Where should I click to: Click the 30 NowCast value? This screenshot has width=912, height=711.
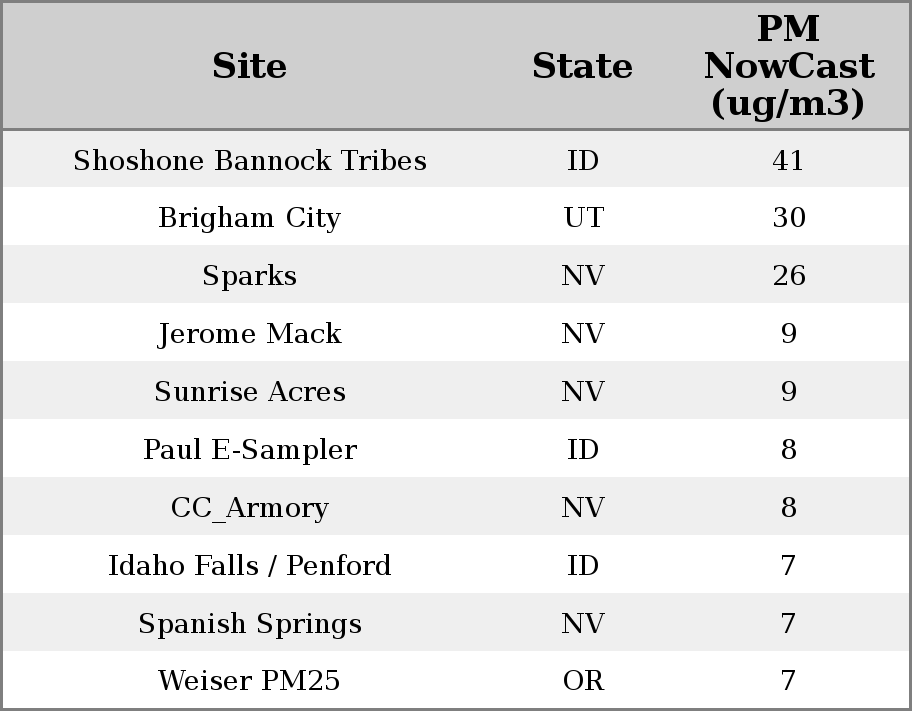pyautogui.click(x=788, y=218)
